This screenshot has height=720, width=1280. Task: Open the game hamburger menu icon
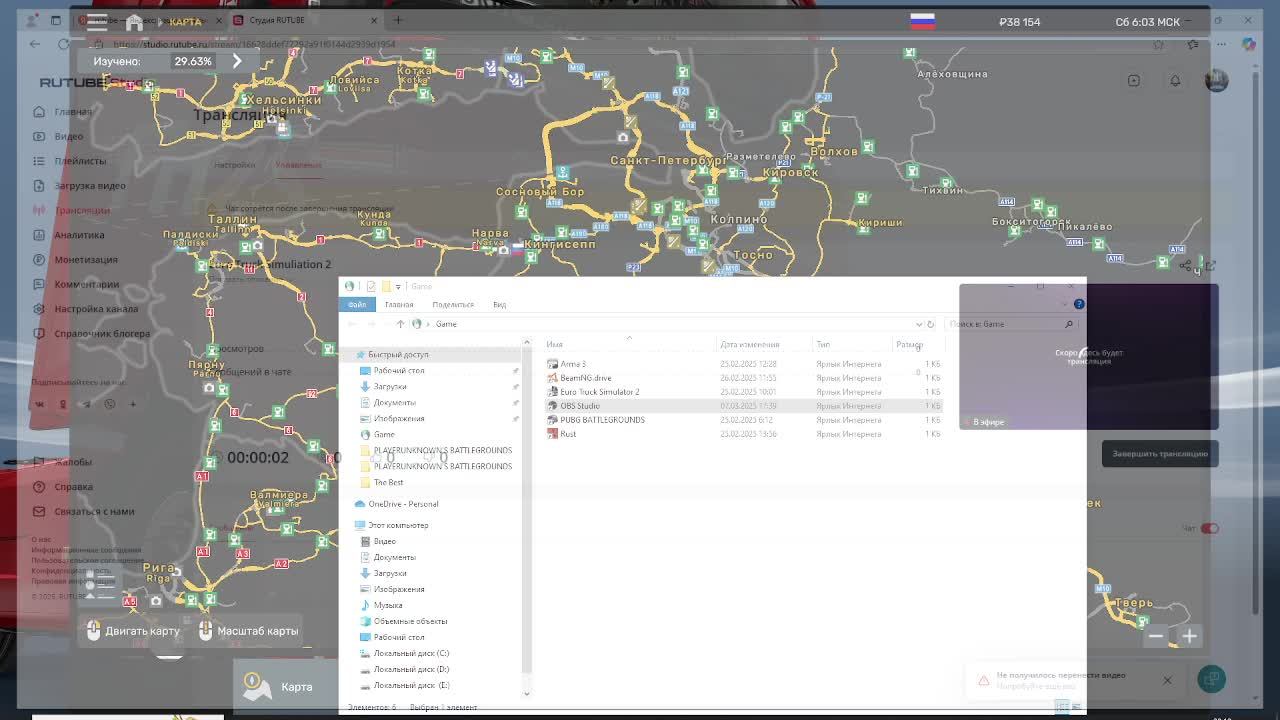(x=97, y=22)
